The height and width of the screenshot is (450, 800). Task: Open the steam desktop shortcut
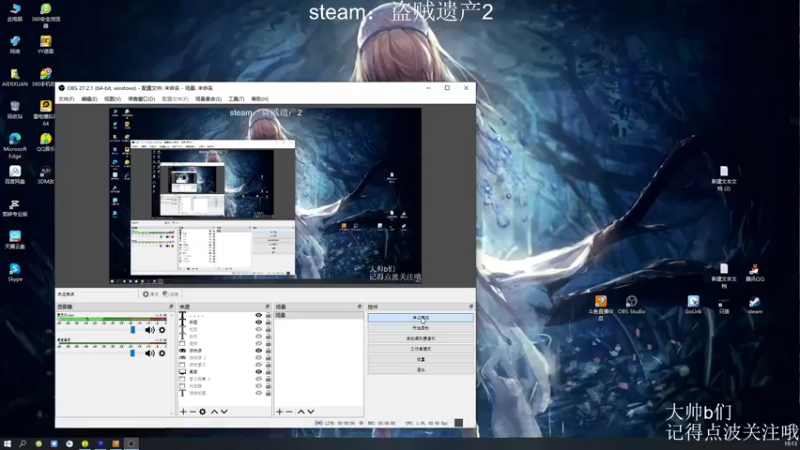(x=755, y=305)
